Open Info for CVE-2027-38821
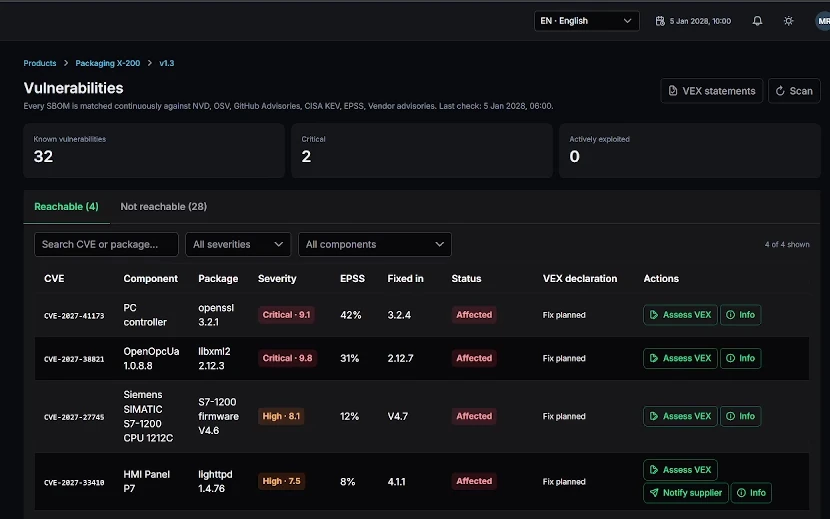Viewport: 830px width, 519px height. click(740, 358)
